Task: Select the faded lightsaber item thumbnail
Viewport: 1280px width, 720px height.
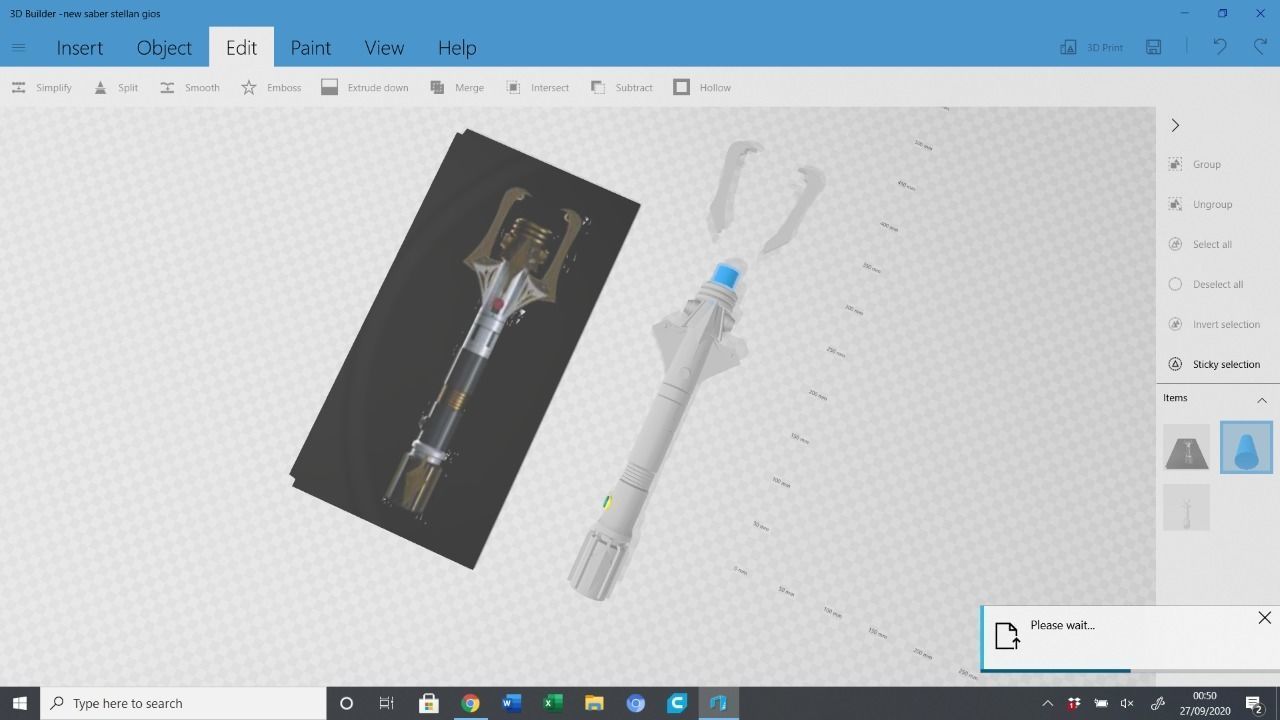Action: point(1187,508)
